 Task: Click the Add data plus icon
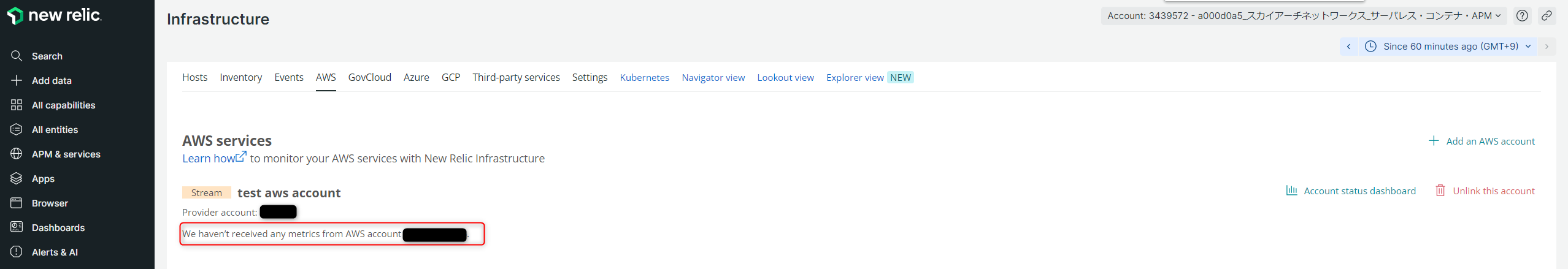pyautogui.click(x=17, y=80)
